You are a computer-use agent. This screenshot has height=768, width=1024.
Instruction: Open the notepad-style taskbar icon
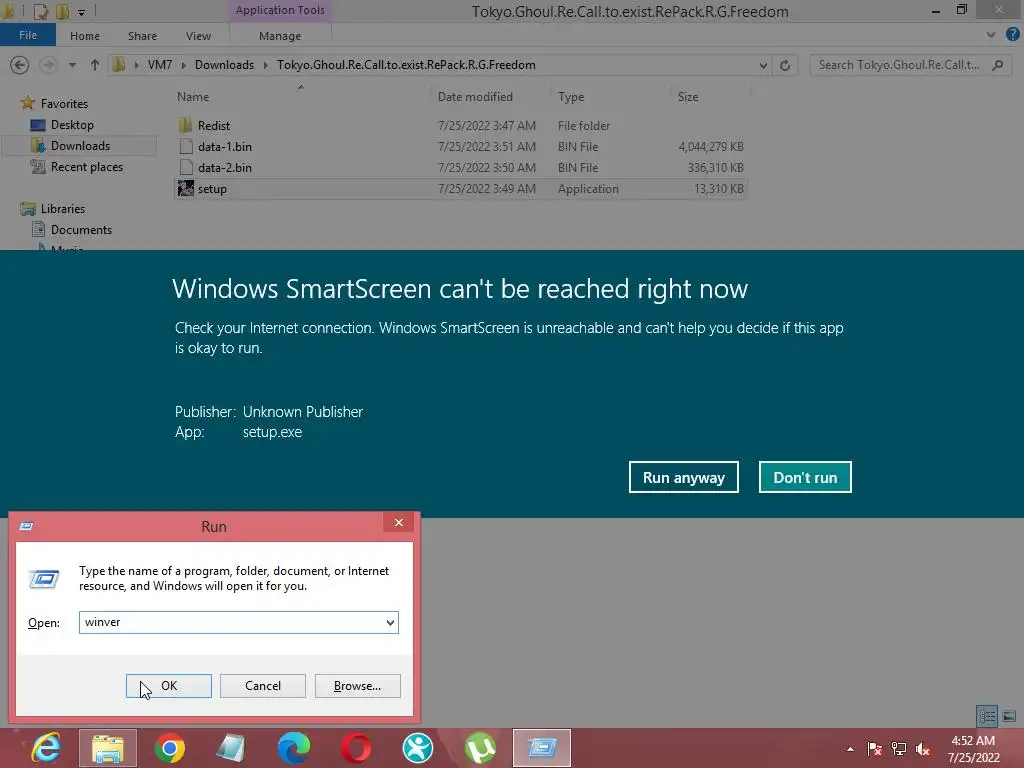click(x=231, y=748)
